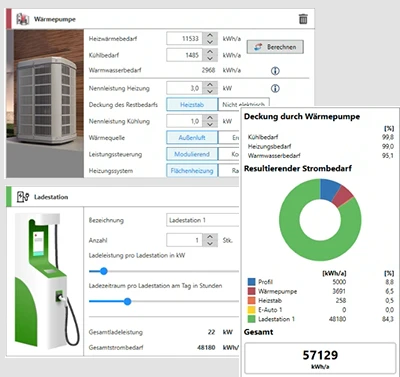This screenshot has width=400, height=377.
Task: Open info icon beside Warmwasserbedarf
Action: [275, 71]
